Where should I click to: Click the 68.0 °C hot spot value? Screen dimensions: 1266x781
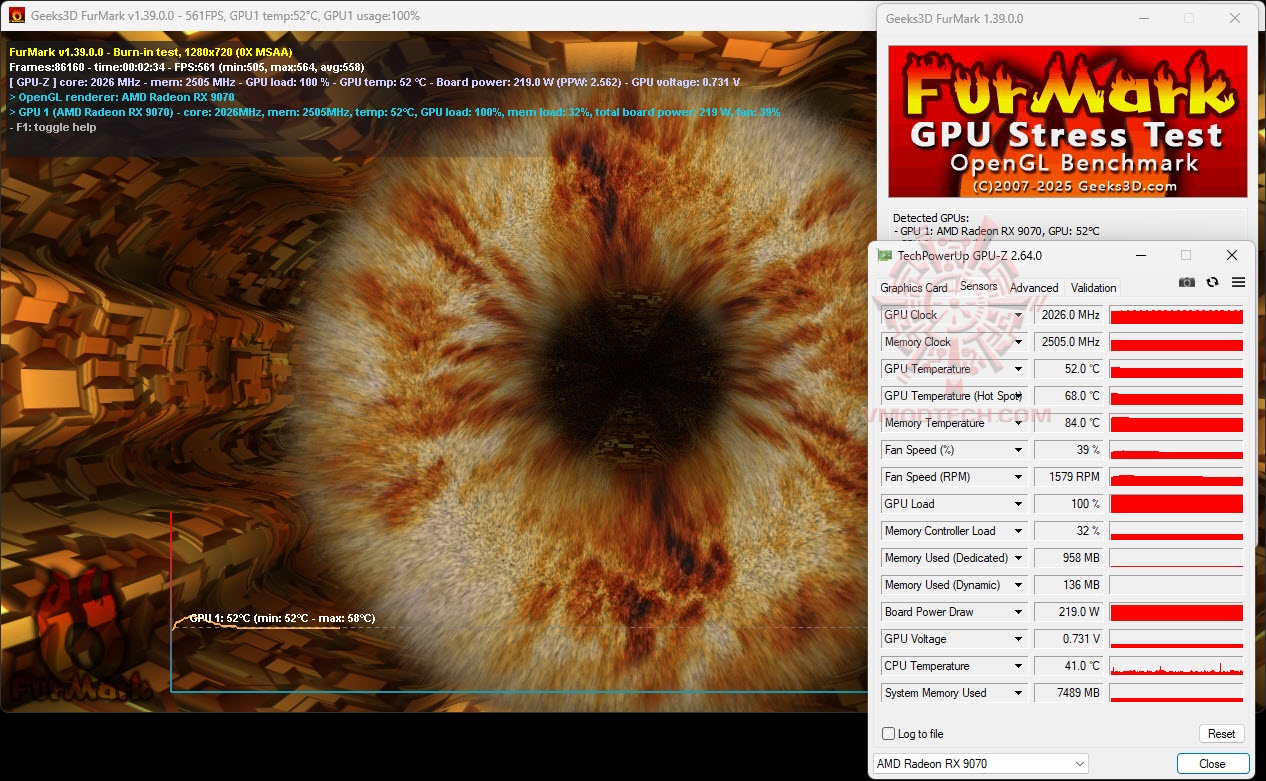click(x=1068, y=396)
